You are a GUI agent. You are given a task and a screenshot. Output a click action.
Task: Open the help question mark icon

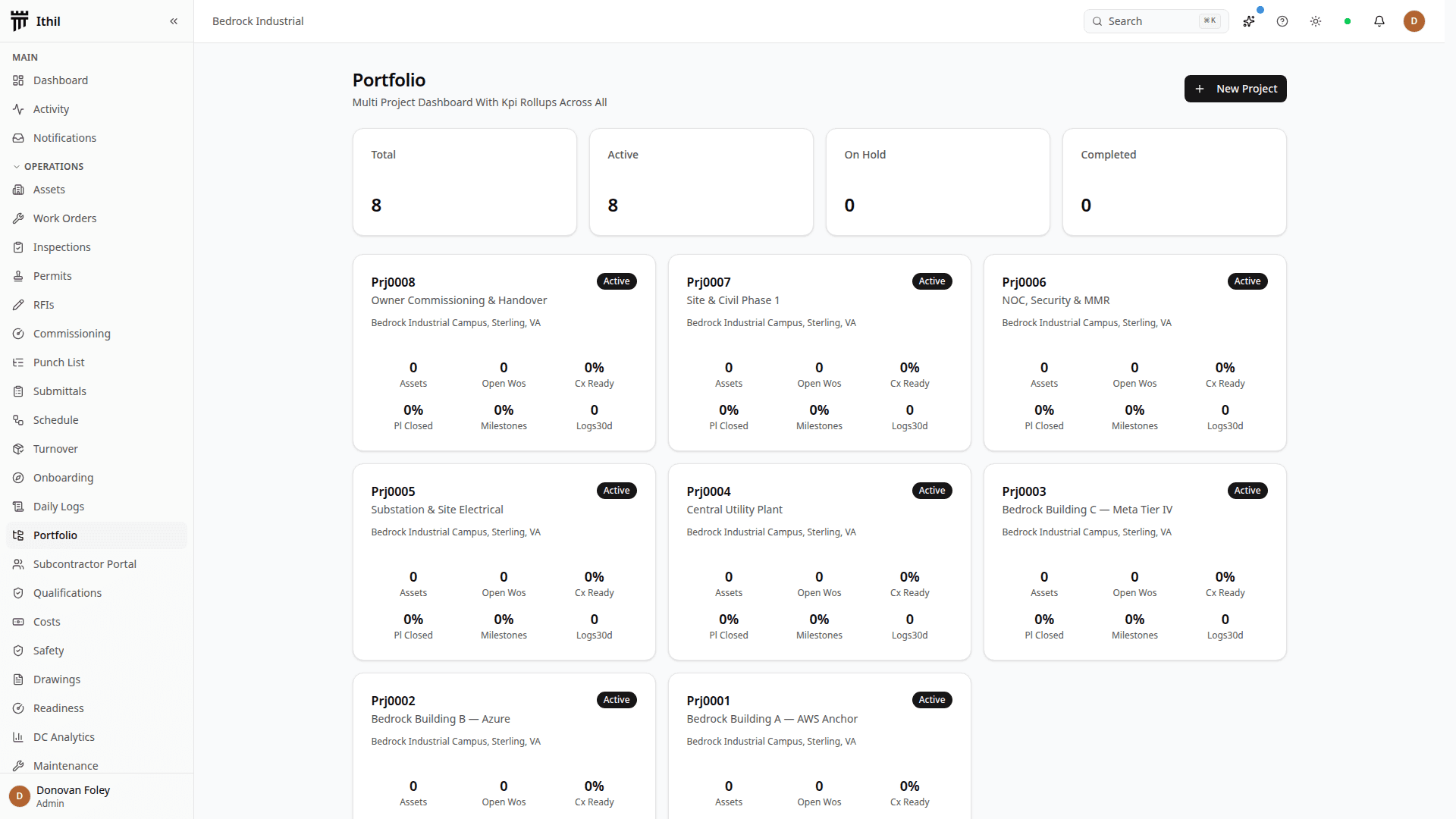[1282, 21]
